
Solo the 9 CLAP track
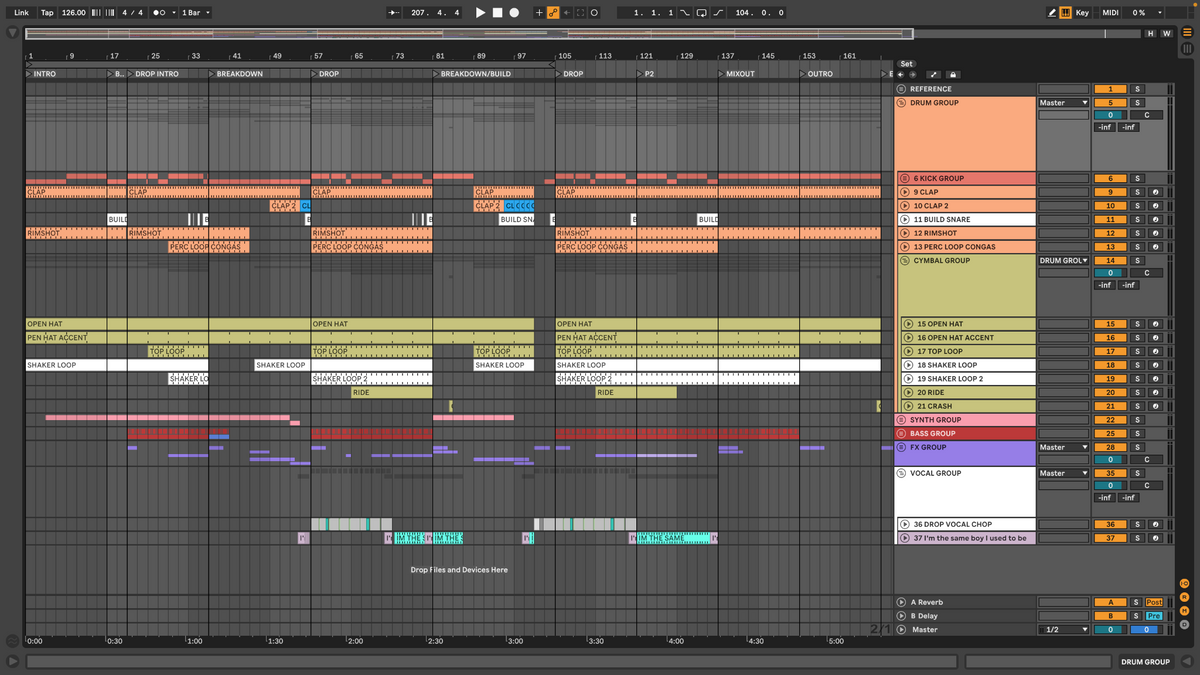pyautogui.click(x=1137, y=192)
